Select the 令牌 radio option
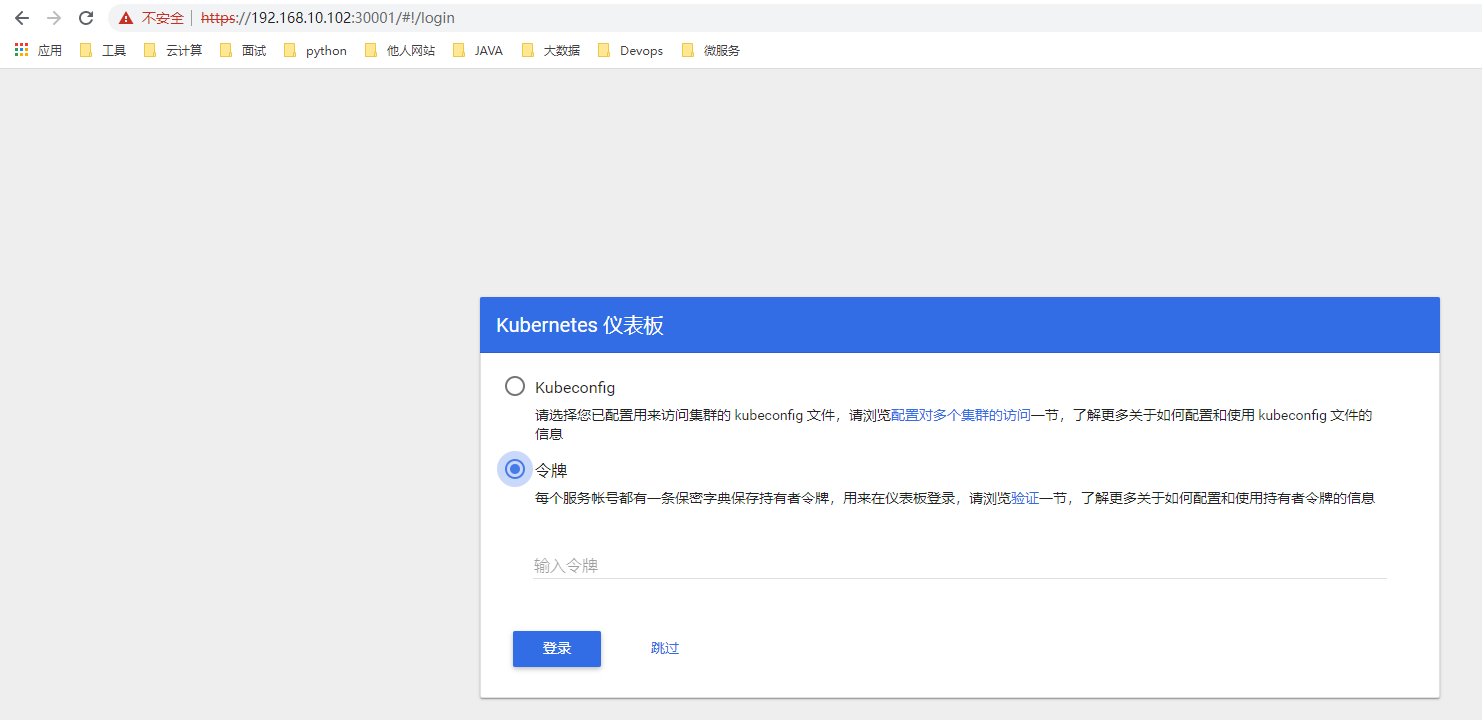1482x720 pixels. [514, 469]
